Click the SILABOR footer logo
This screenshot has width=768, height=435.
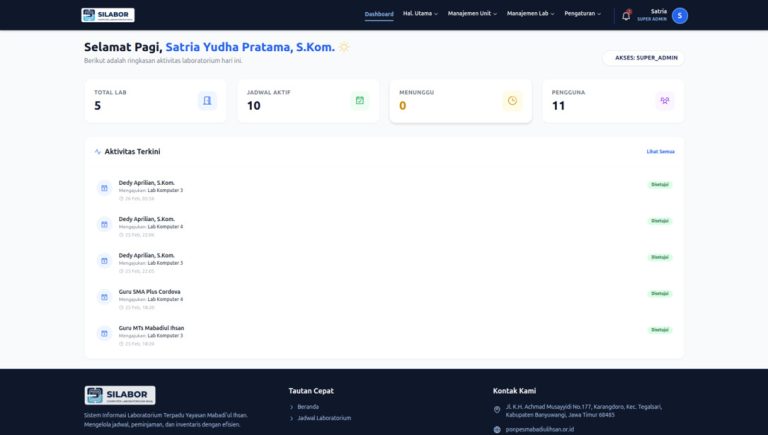(120, 395)
